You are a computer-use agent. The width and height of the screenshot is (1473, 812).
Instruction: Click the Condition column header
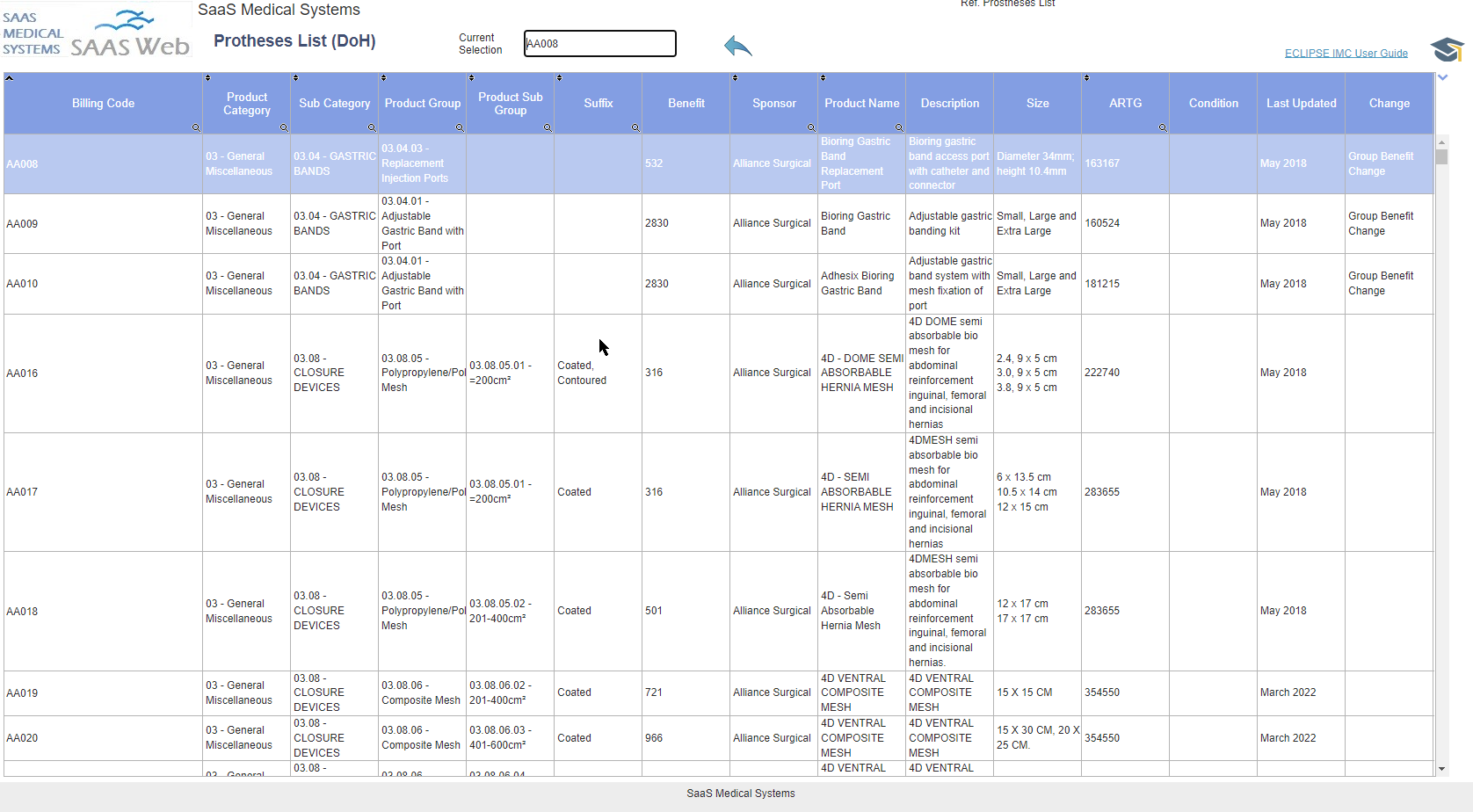coord(1213,104)
